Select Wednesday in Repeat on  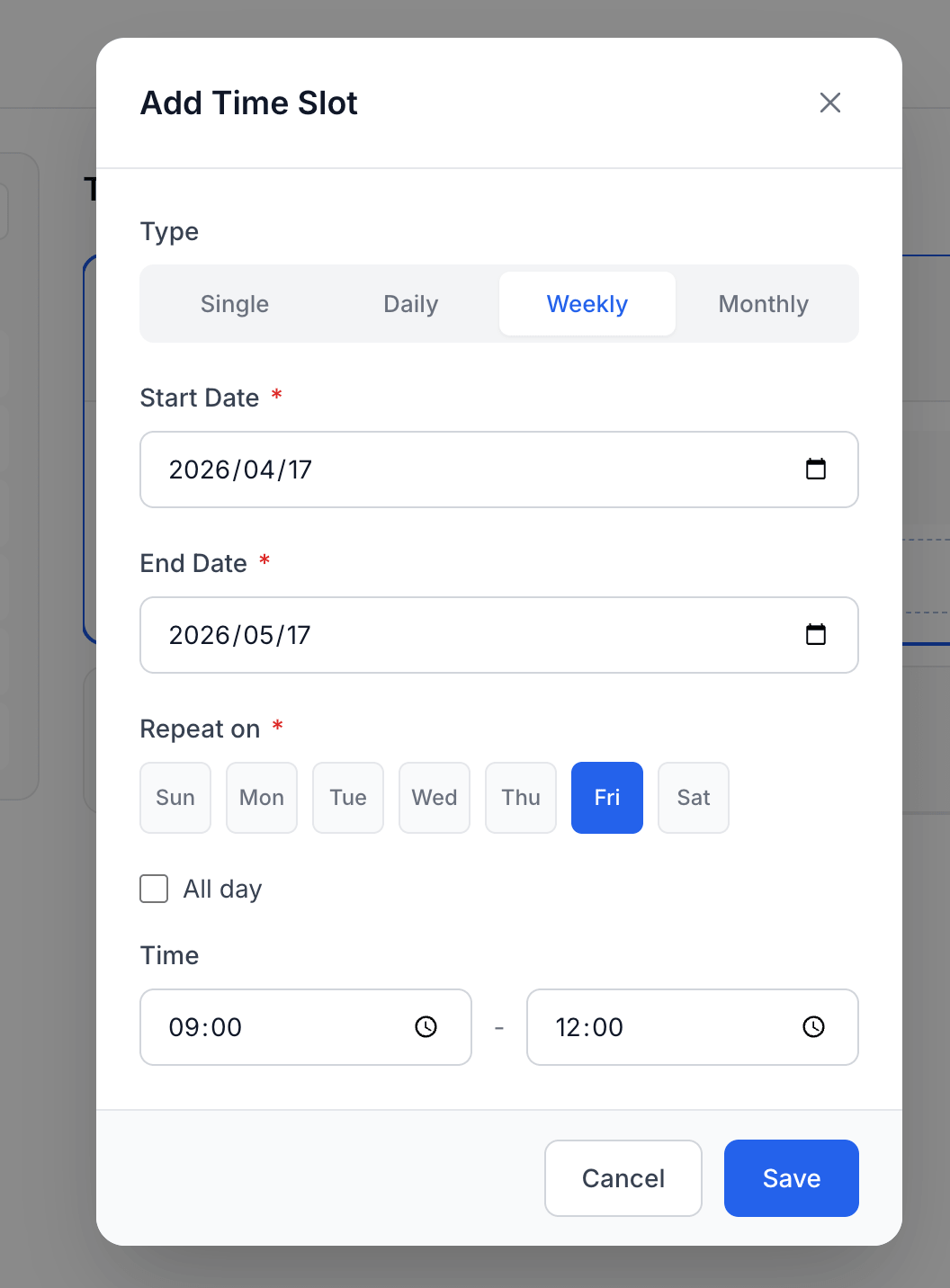point(434,797)
